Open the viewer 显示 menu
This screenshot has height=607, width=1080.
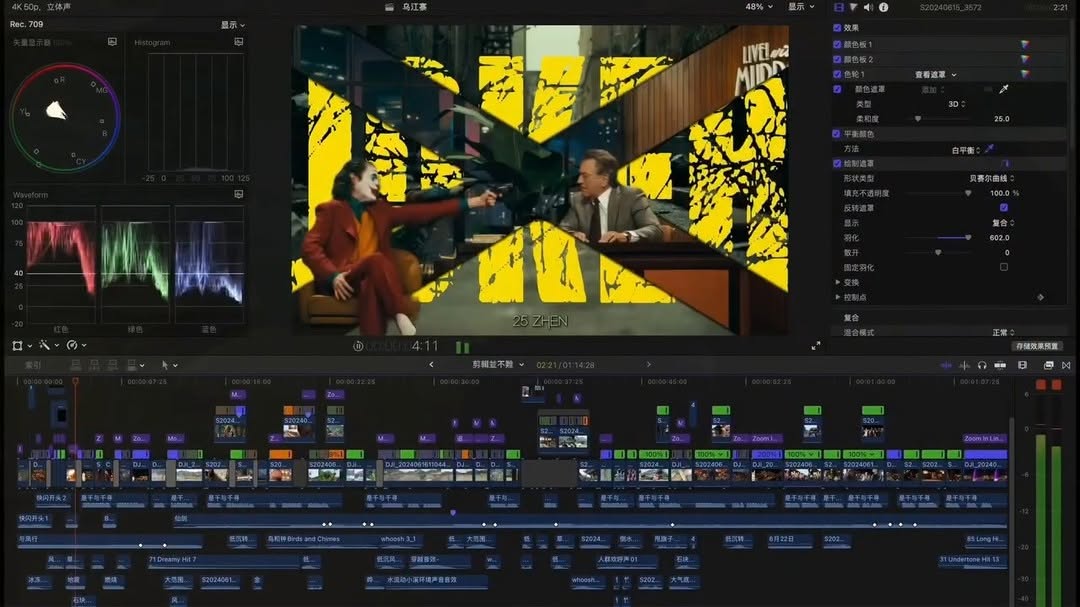pyautogui.click(x=801, y=7)
